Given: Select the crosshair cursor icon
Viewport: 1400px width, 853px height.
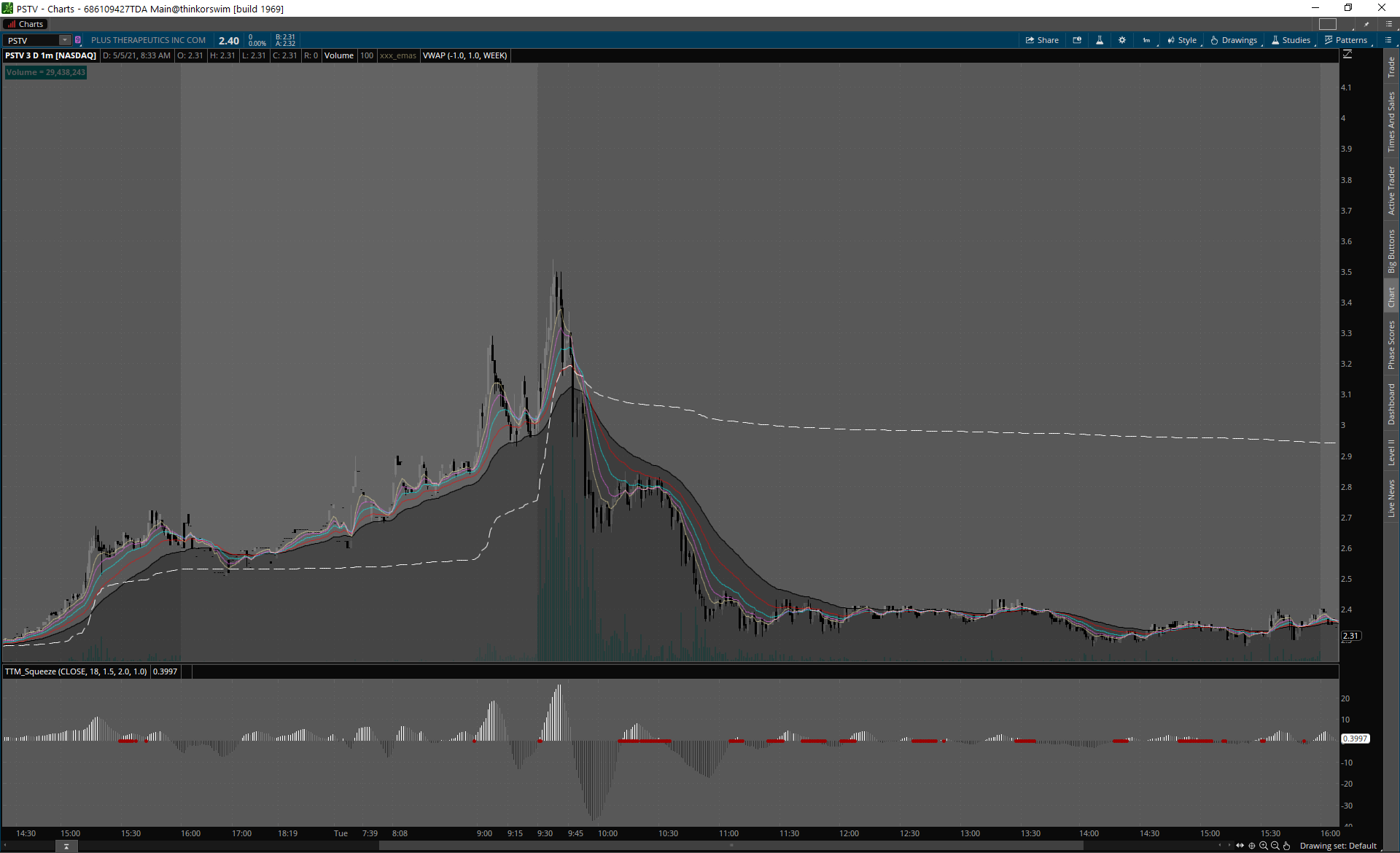Looking at the screenshot, I should pos(1252,846).
